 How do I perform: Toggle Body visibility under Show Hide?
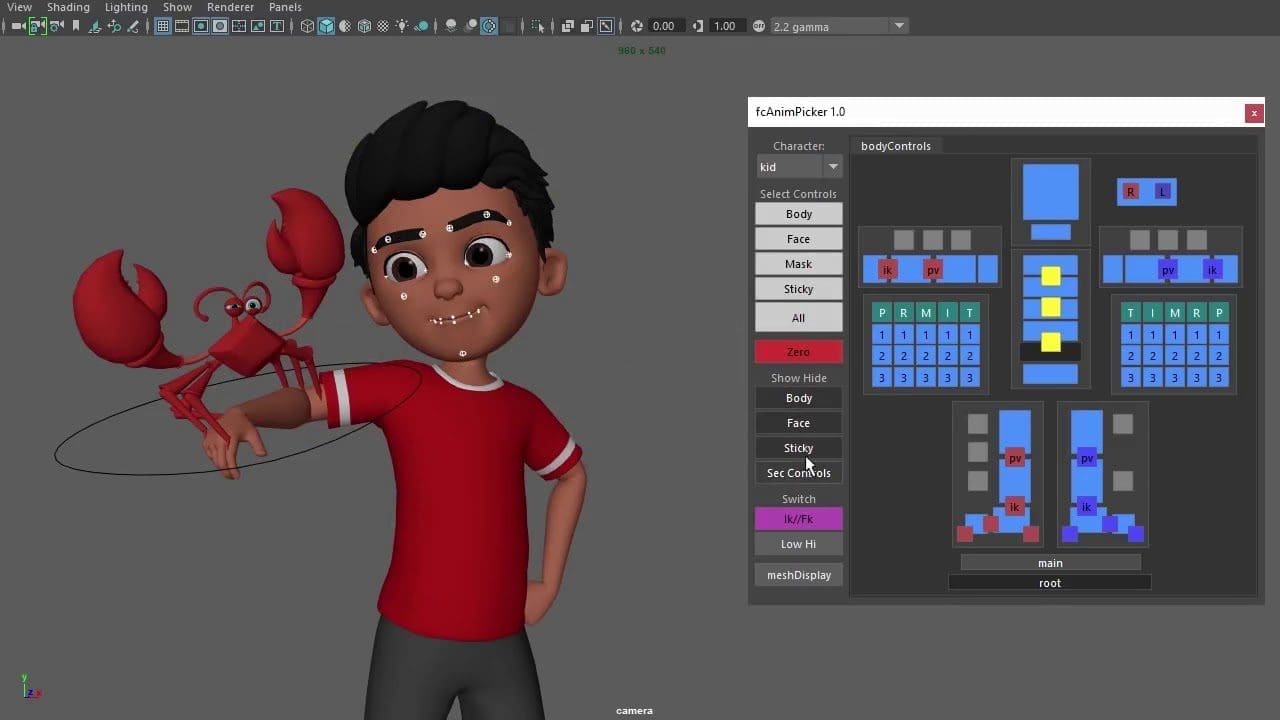click(x=798, y=398)
